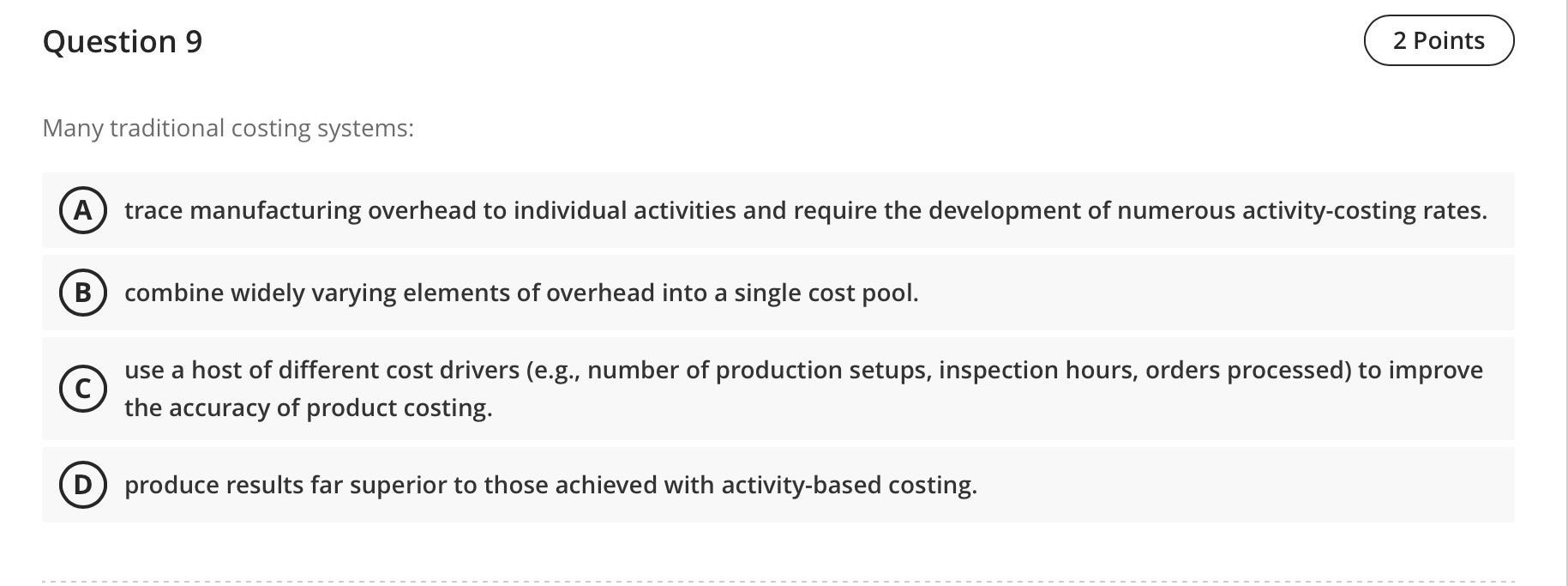Click the circled letter D icon
This screenshot has width=1568, height=586.
[83, 485]
